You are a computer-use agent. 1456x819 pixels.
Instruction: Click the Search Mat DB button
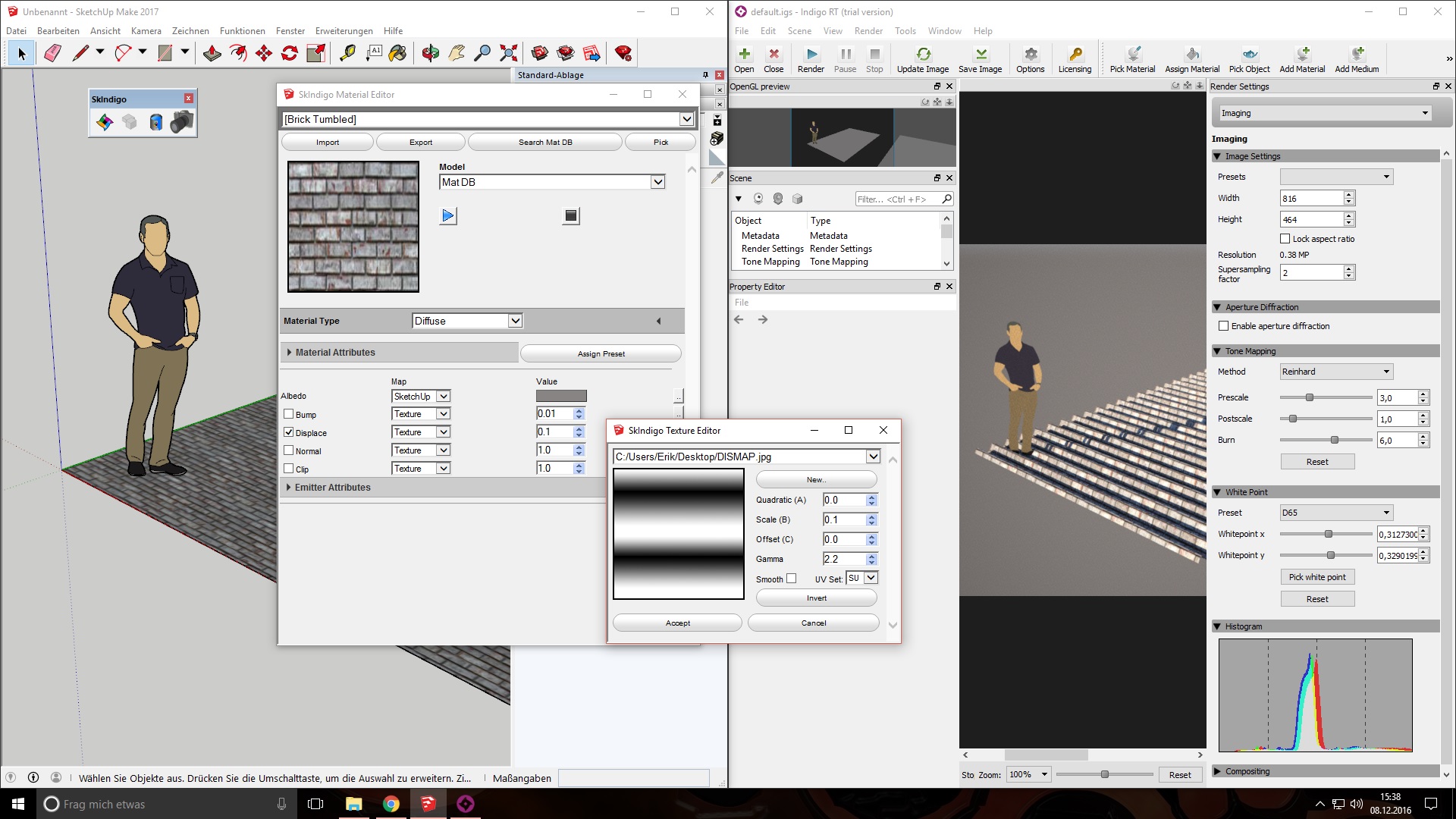click(544, 143)
